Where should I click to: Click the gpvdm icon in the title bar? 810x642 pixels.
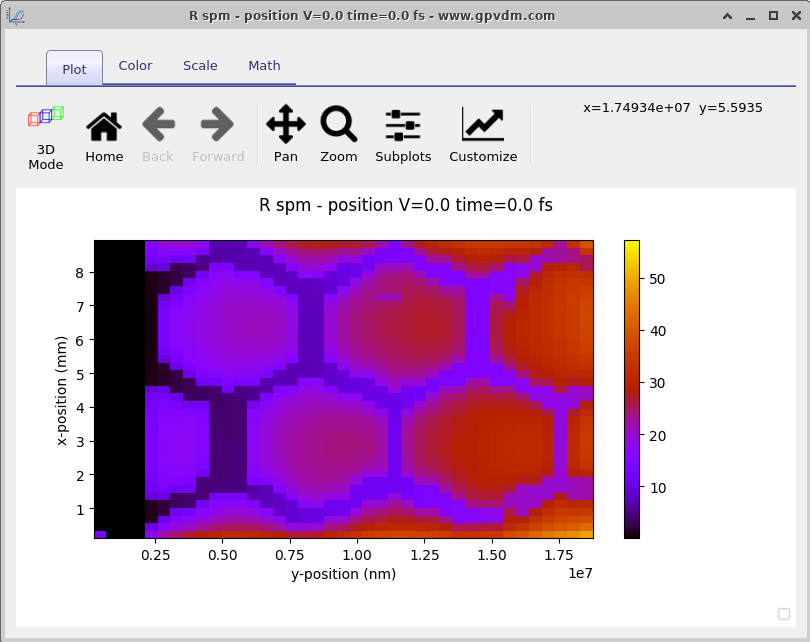[18, 14]
